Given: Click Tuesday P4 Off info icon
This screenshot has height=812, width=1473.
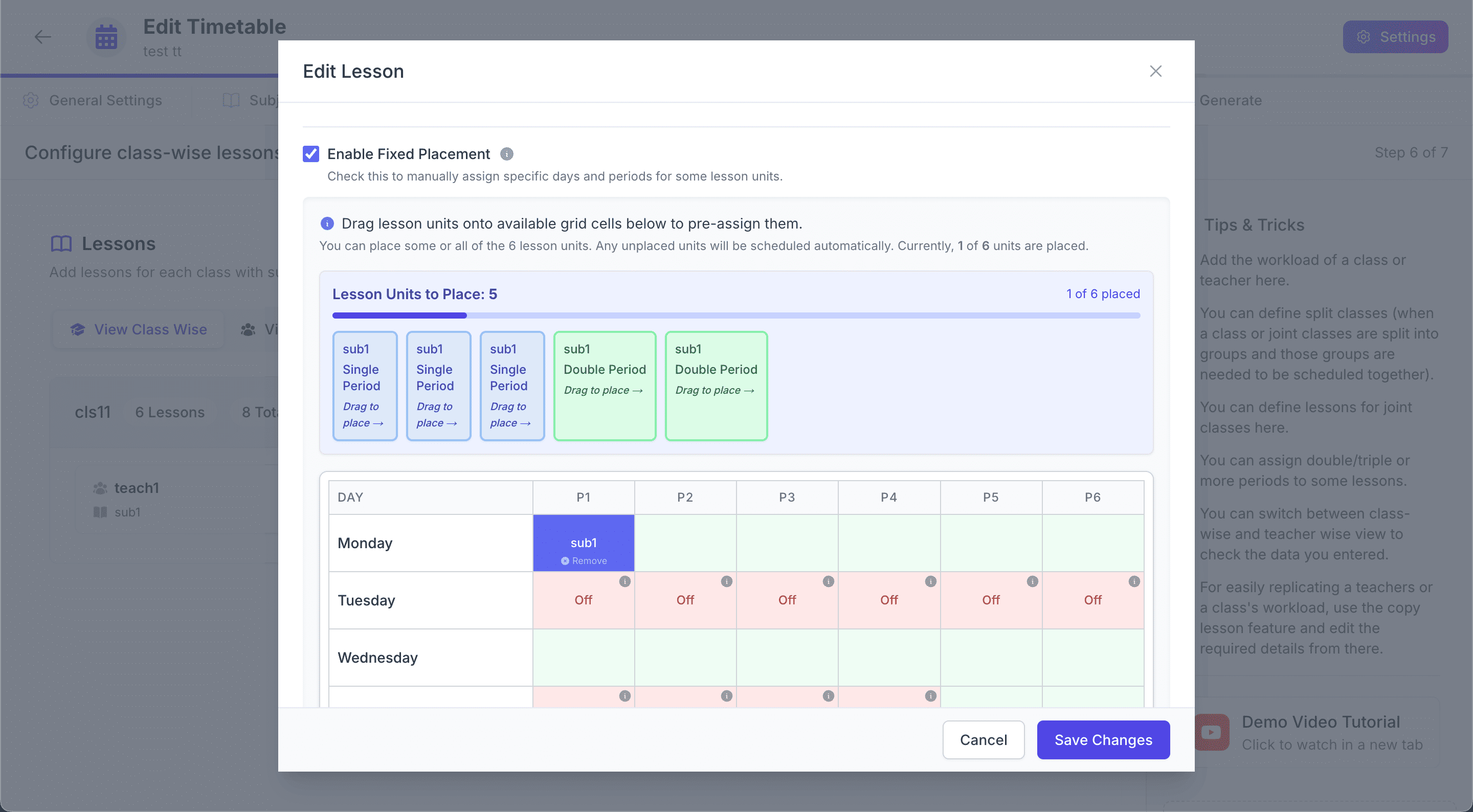Looking at the screenshot, I should [x=931, y=581].
